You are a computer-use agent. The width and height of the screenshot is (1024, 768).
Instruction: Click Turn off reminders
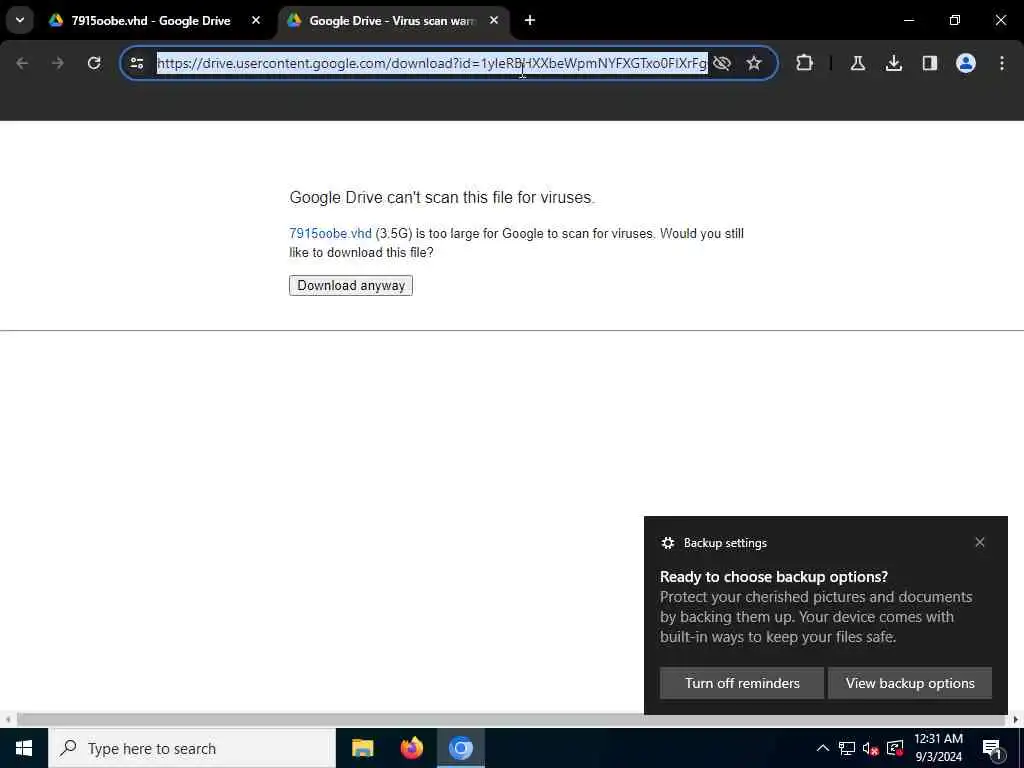click(x=742, y=683)
